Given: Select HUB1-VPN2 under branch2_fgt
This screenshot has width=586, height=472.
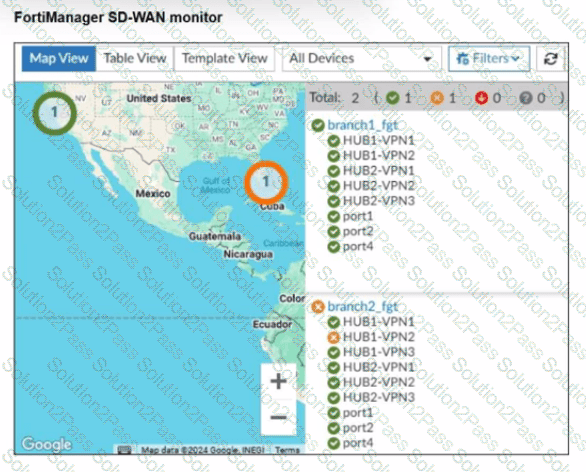Looking at the screenshot, I should [x=379, y=337].
